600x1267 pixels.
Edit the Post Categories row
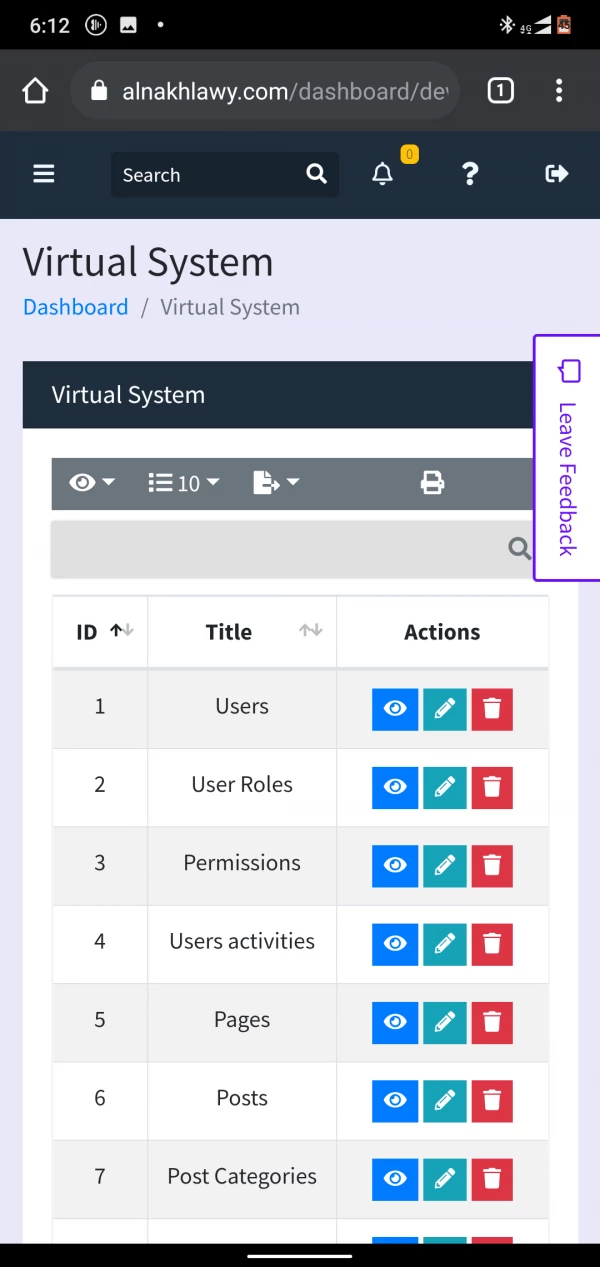pos(445,1179)
